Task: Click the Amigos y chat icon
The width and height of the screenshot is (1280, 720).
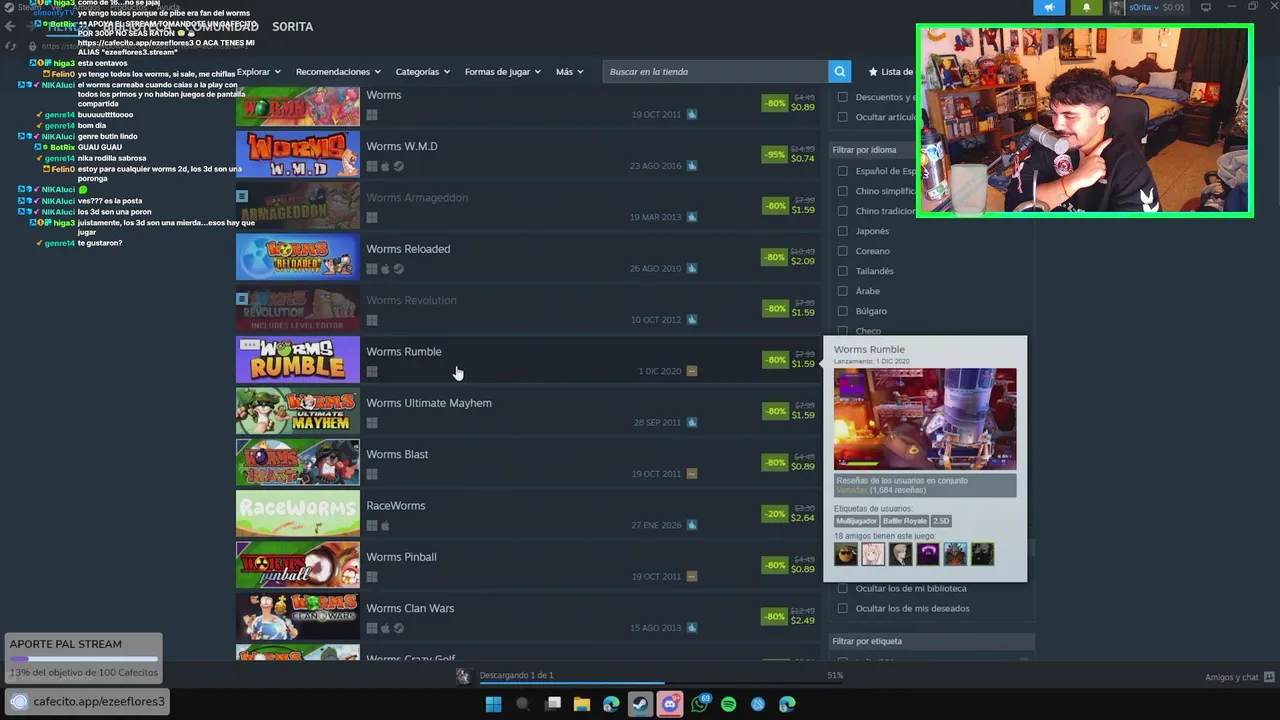Action: pos(1267,677)
